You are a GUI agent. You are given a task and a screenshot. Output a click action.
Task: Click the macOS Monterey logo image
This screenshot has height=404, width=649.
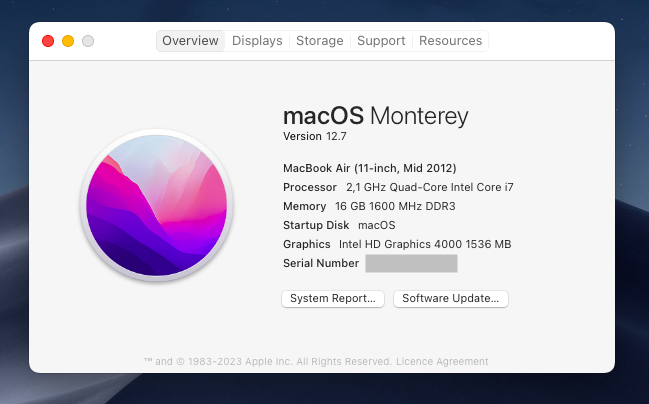point(156,206)
